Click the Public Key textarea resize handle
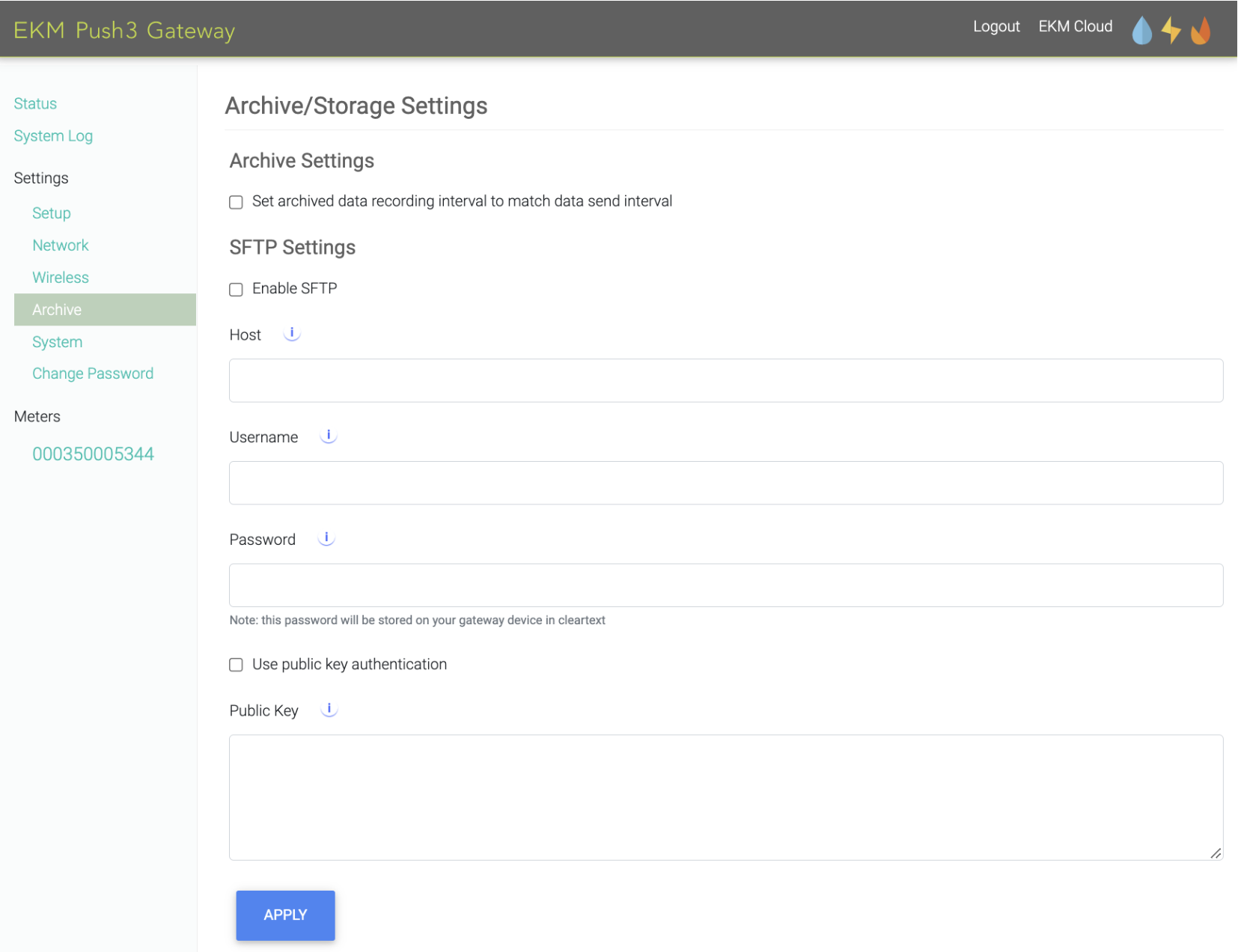Viewport: 1238px width, 952px height. 1216,853
